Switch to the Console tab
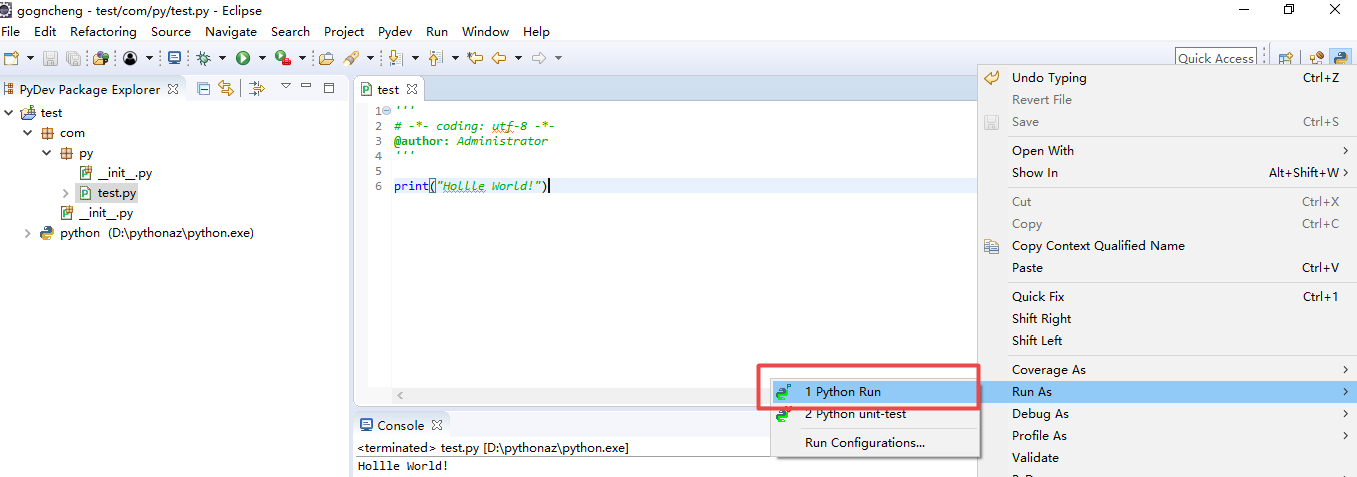The image size is (1357, 477). click(x=400, y=425)
